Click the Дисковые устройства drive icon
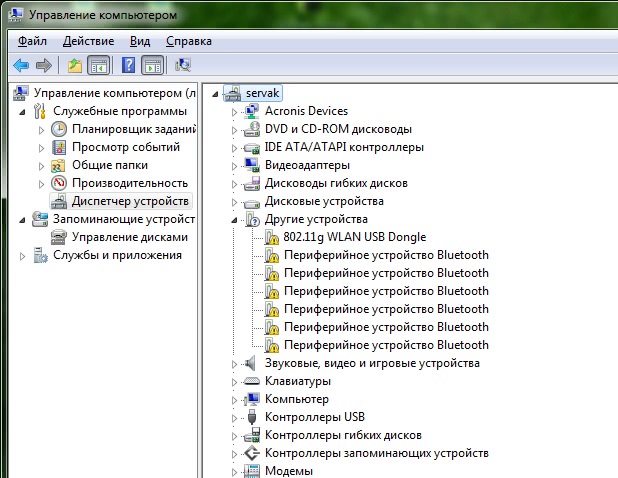This screenshot has width=618, height=478. click(251, 203)
